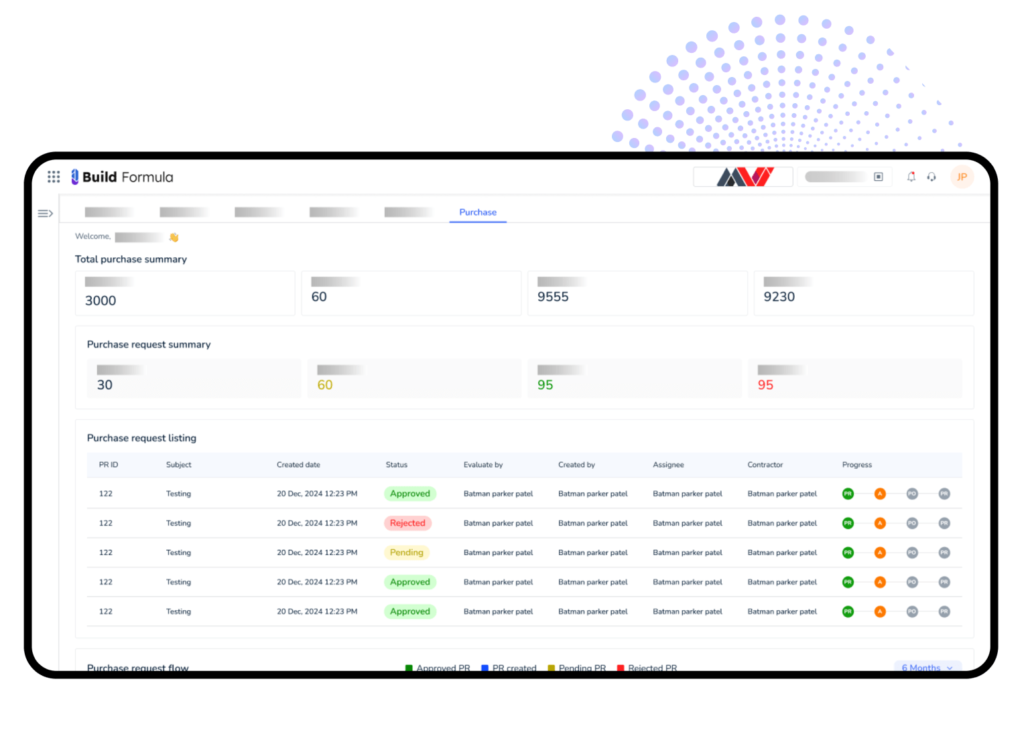
Task: Open the JP user avatar menu
Action: 962,177
